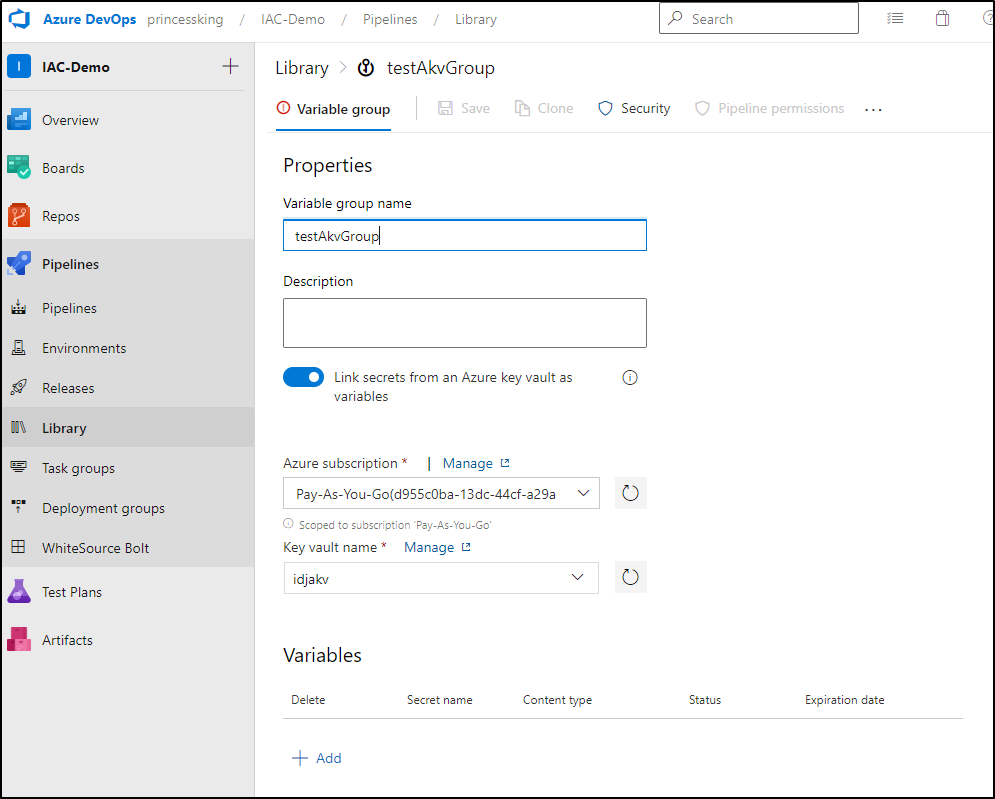Open the Pipelines sub-item
995x799 pixels.
click(x=128, y=308)
